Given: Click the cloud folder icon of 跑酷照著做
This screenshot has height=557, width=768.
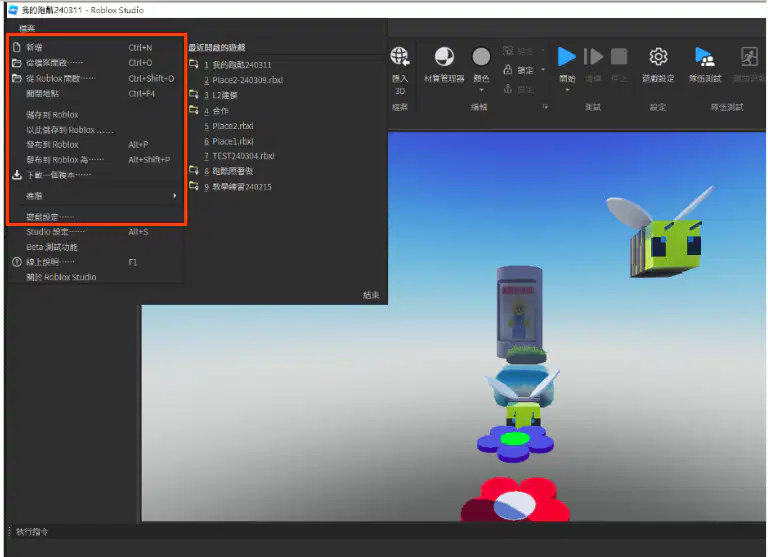Looking at the screenshot, I should coord(194,170).
